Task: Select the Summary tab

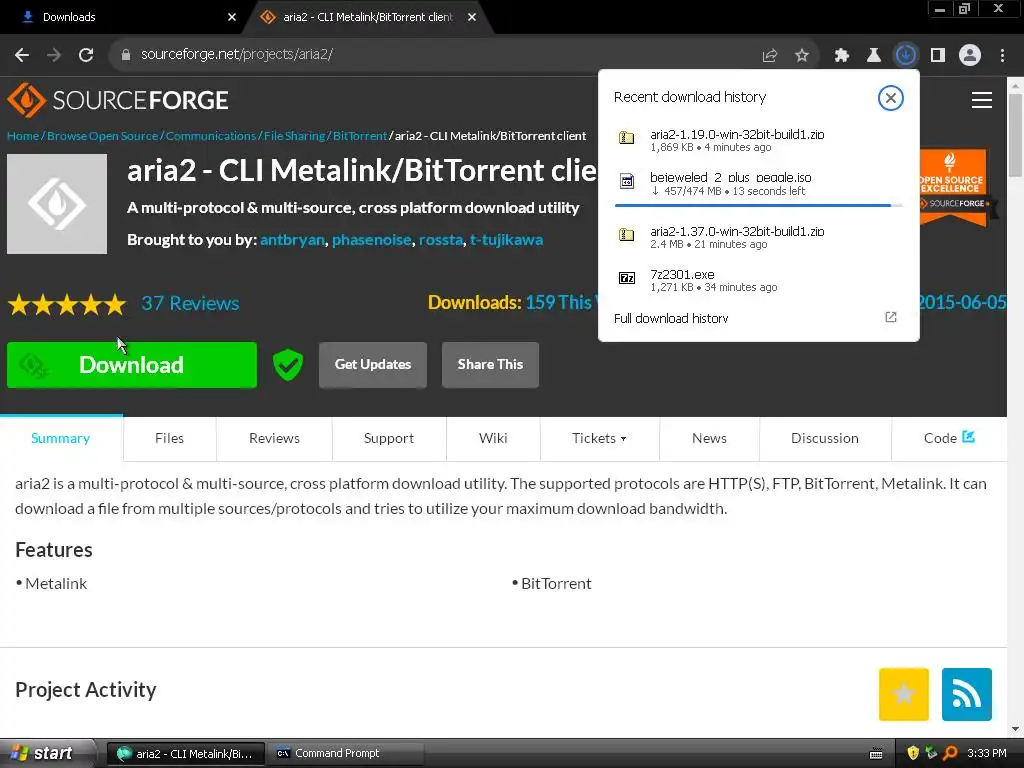Action: coord(61,438)
